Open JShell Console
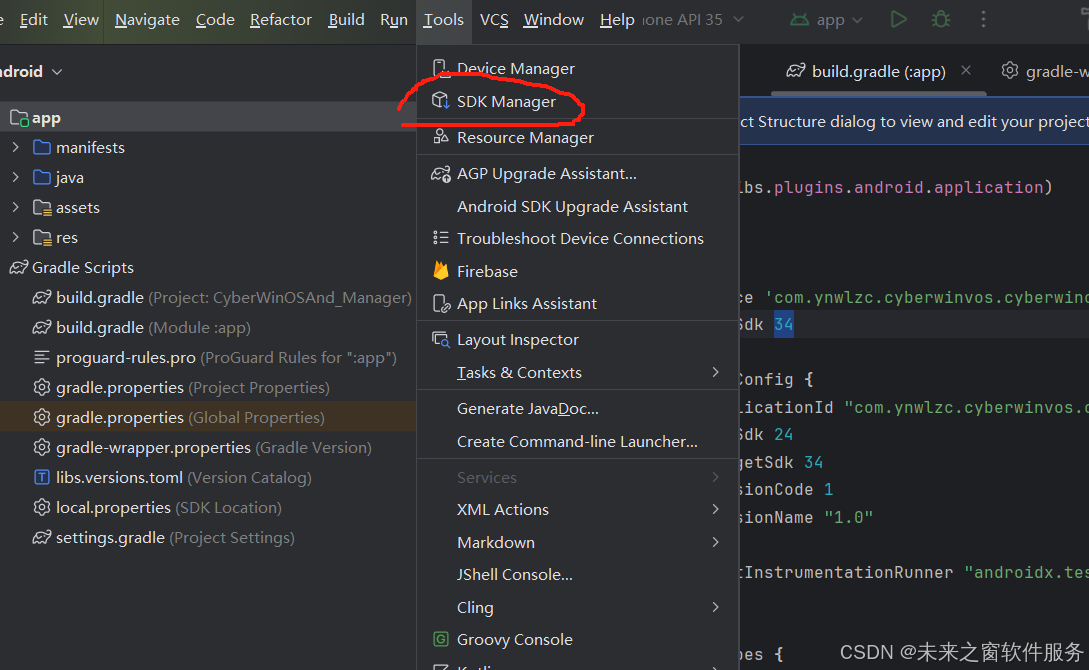This screenshot has width=1089, height=670. 515,574
